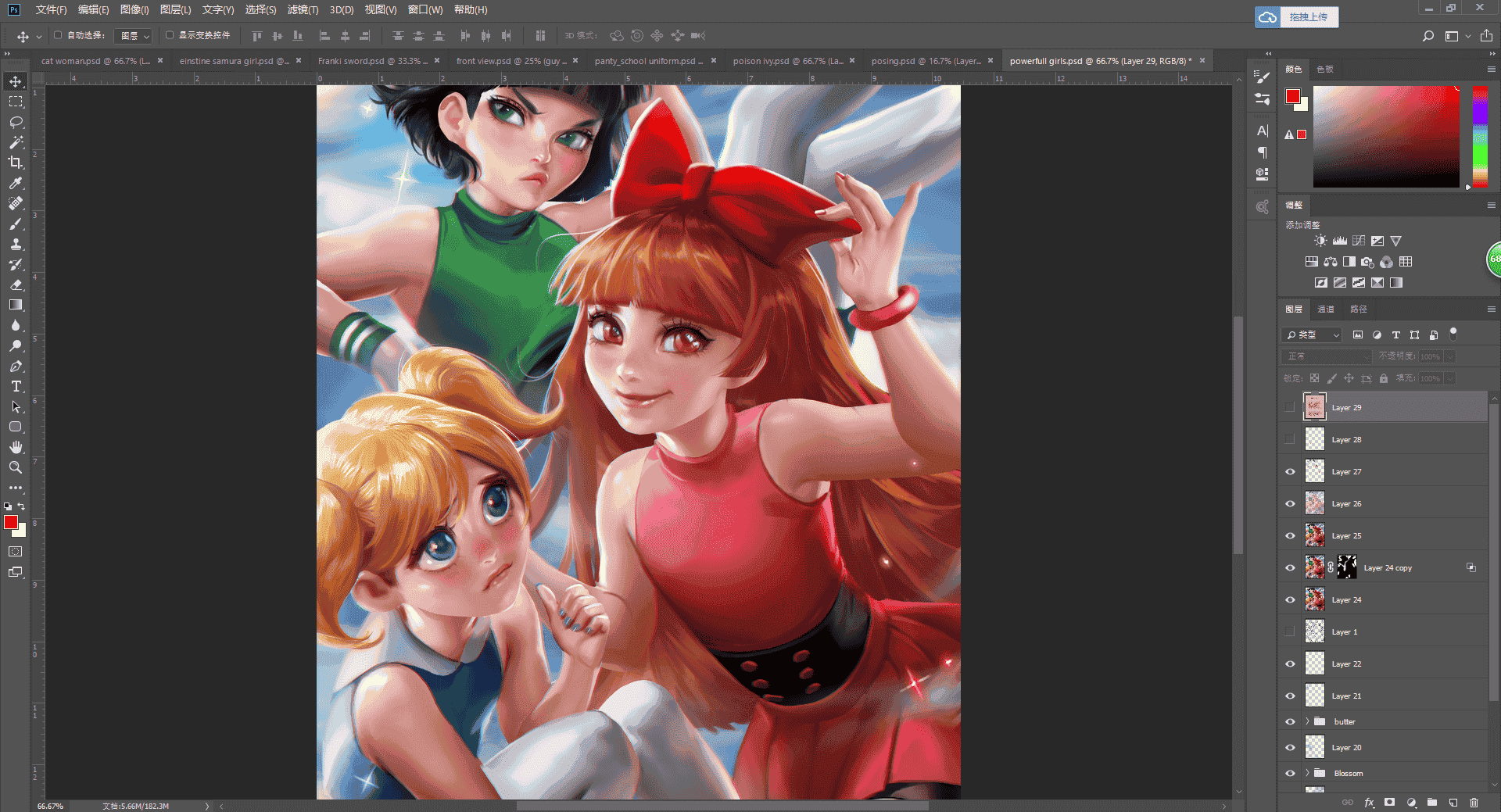Image resolution: width=1501 pixels, height=812 pixels.
Task: Select the Pen tool
Action: pos(16,366)
